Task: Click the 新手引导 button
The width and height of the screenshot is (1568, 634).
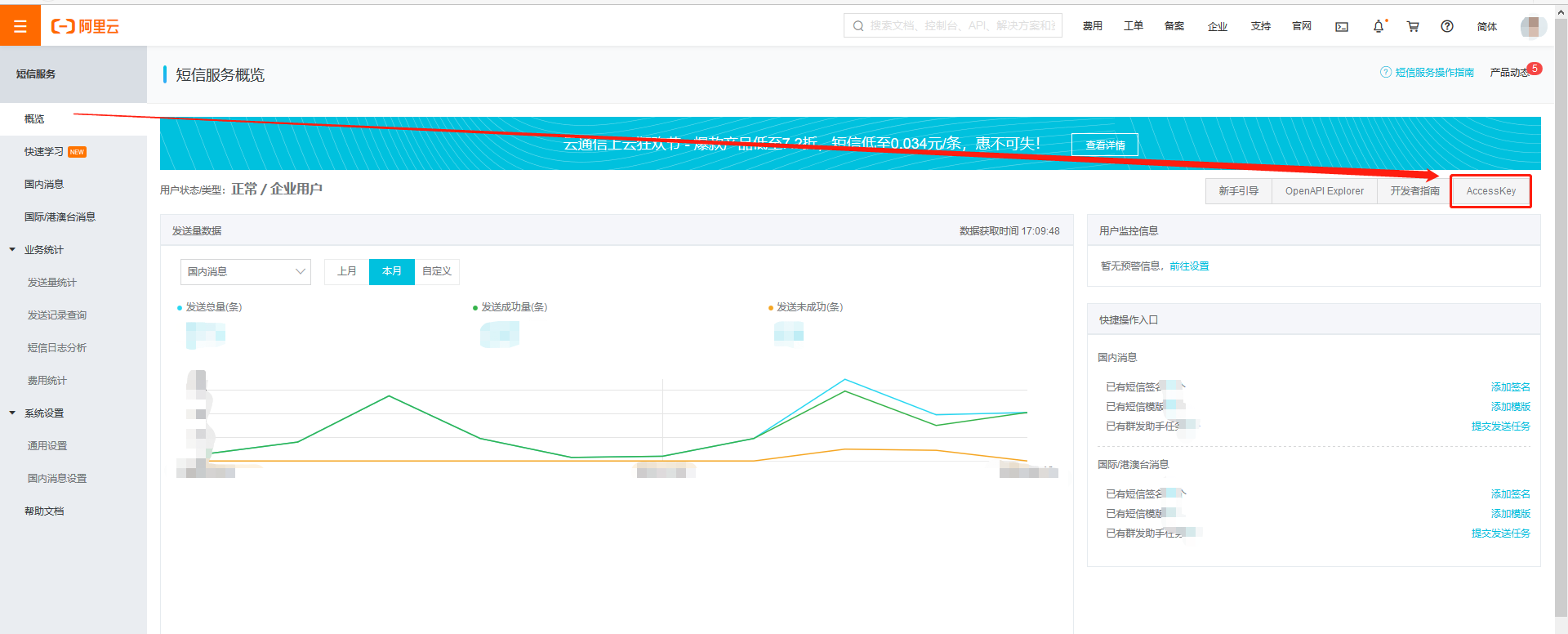Action: [x=1239, y=191]
